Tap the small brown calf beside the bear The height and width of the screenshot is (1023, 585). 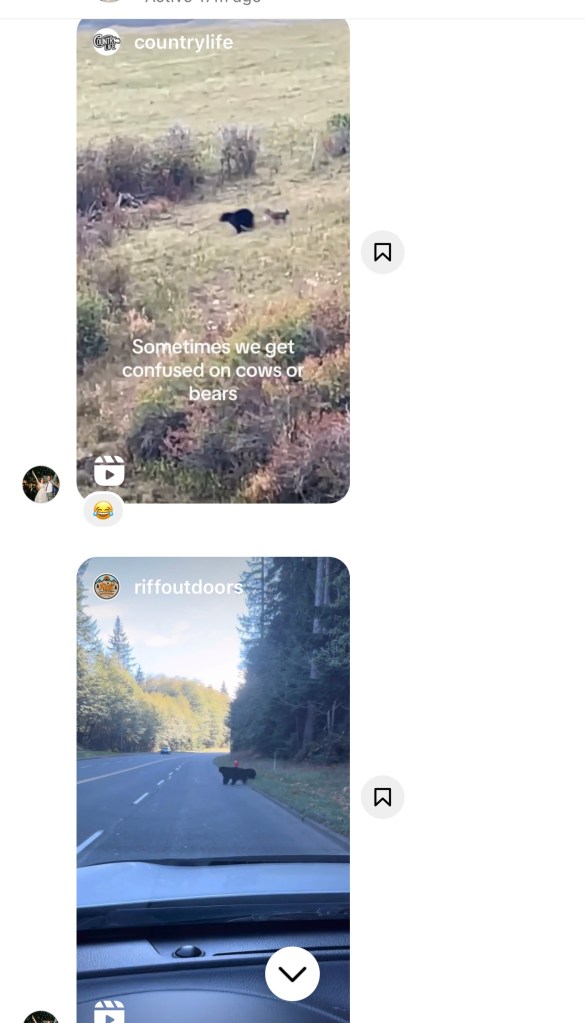(277, 215)
